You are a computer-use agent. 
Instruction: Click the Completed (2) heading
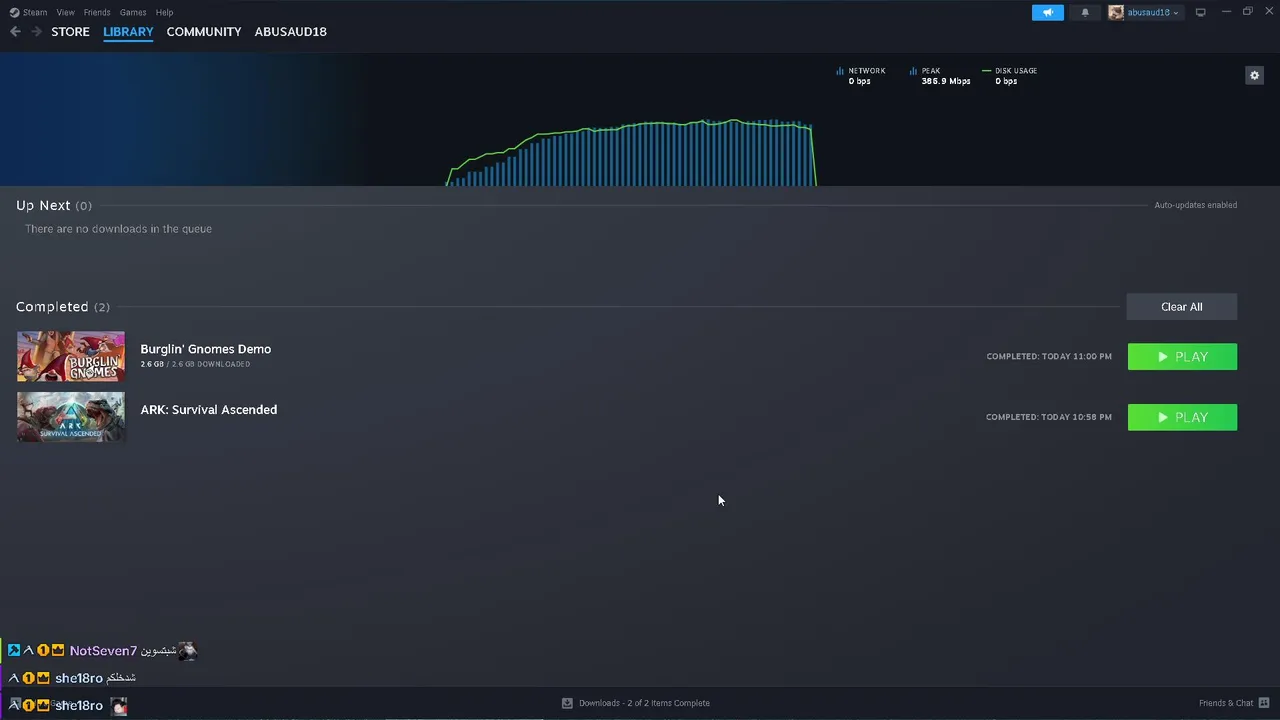pyautogui.click(x=63, y=307)
